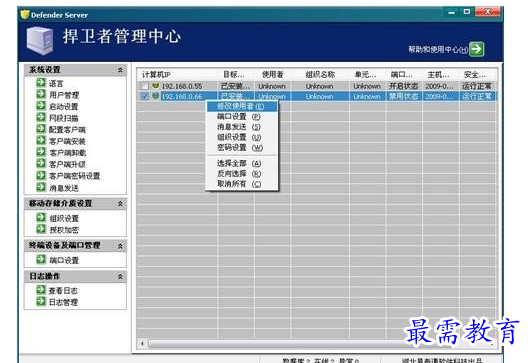
Task: Choose 组织设置 (U) from context menu
Action: pos(242,137)
